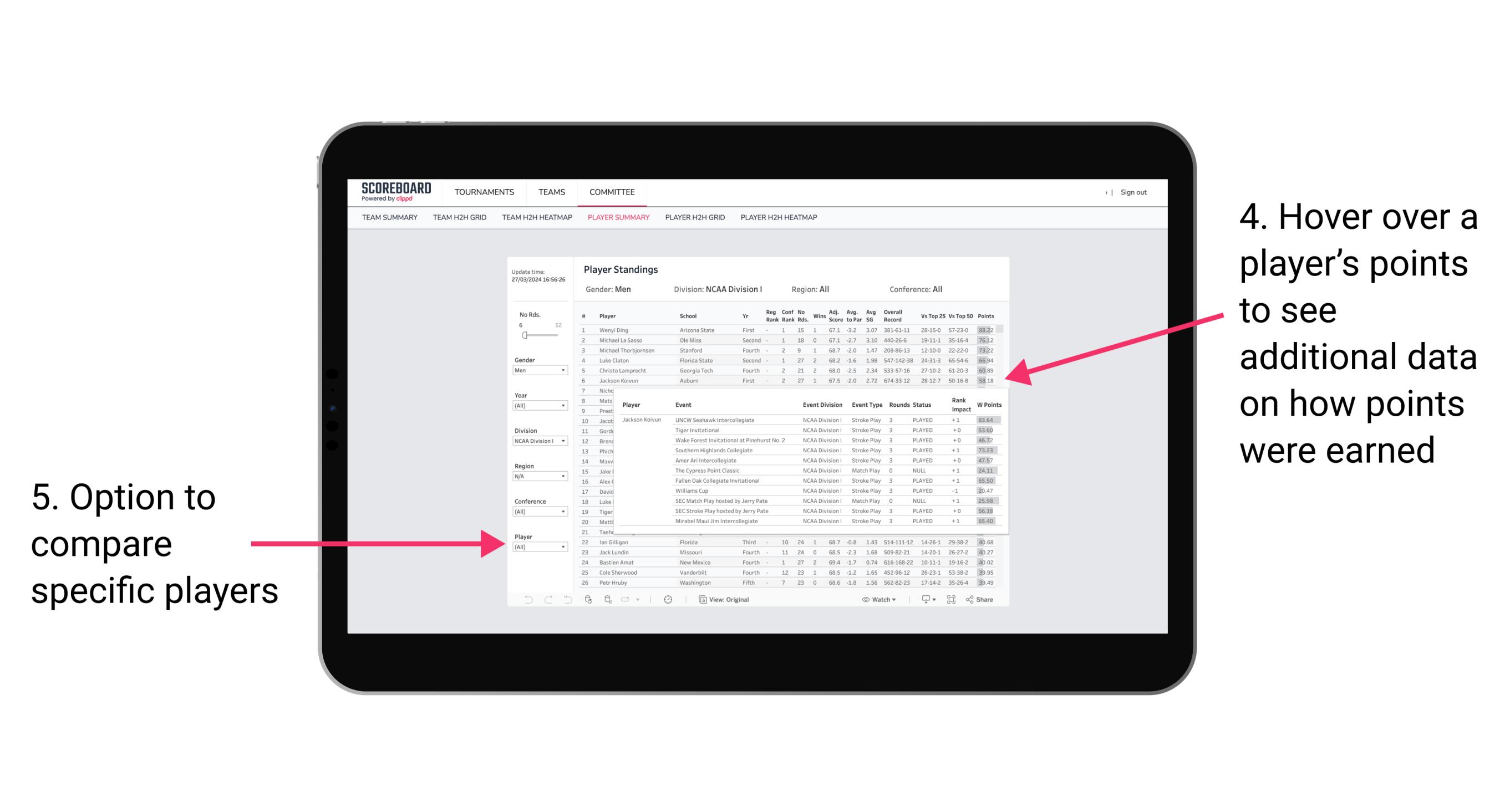Adjust the No Rounds minimum slider

[524, 335]
